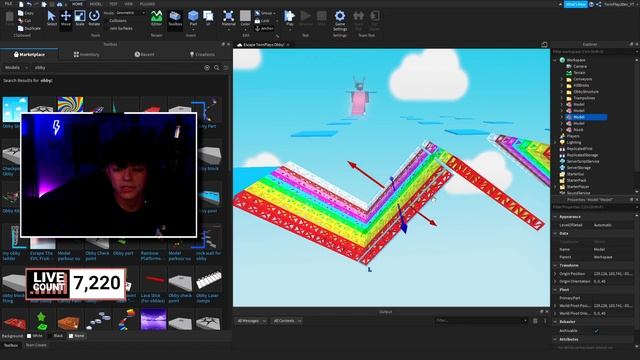Open the Models category dropdown in Toolbox
Image resolution: width=640 pixels, height=360 pixels.
16,68
